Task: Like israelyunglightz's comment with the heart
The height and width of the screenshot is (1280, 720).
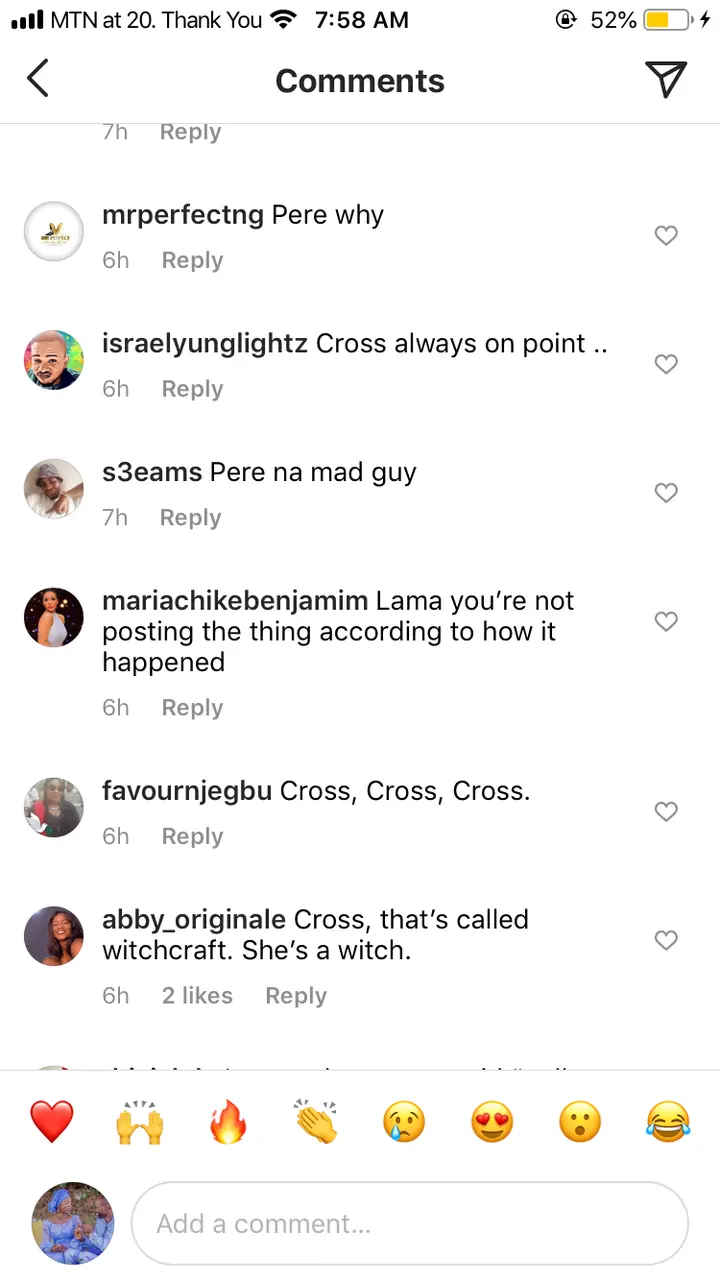Action: (x=666, y=365)
